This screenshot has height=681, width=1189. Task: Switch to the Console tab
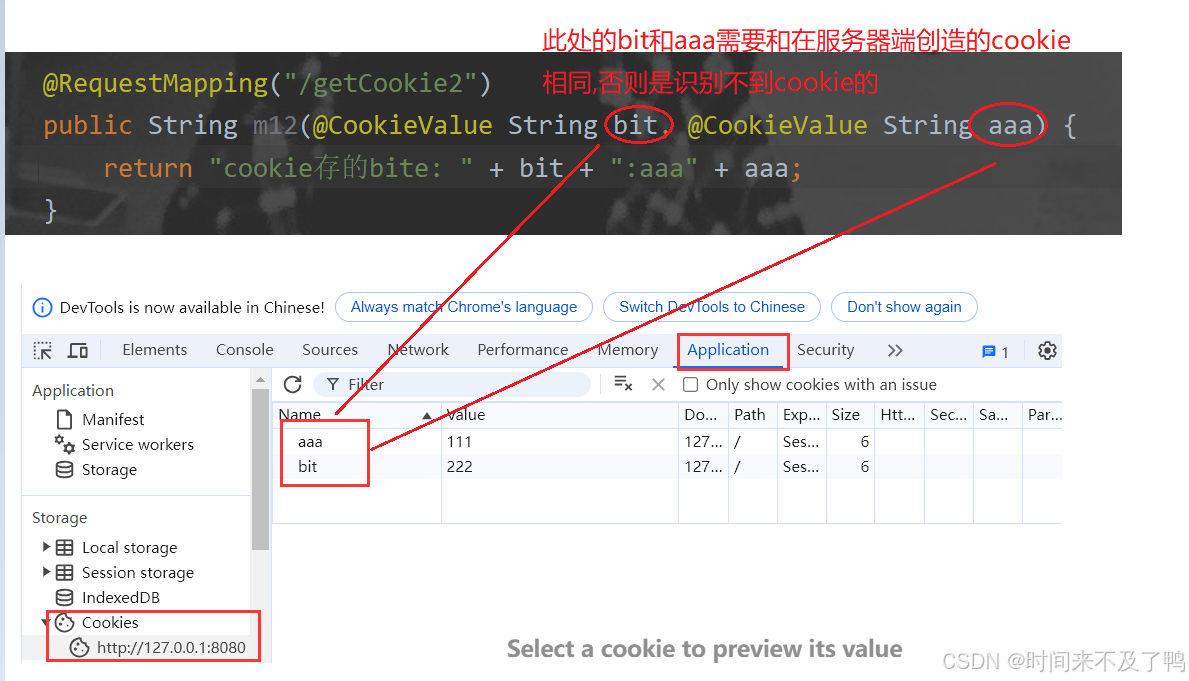pyautogui.click(x=244, y=350)
